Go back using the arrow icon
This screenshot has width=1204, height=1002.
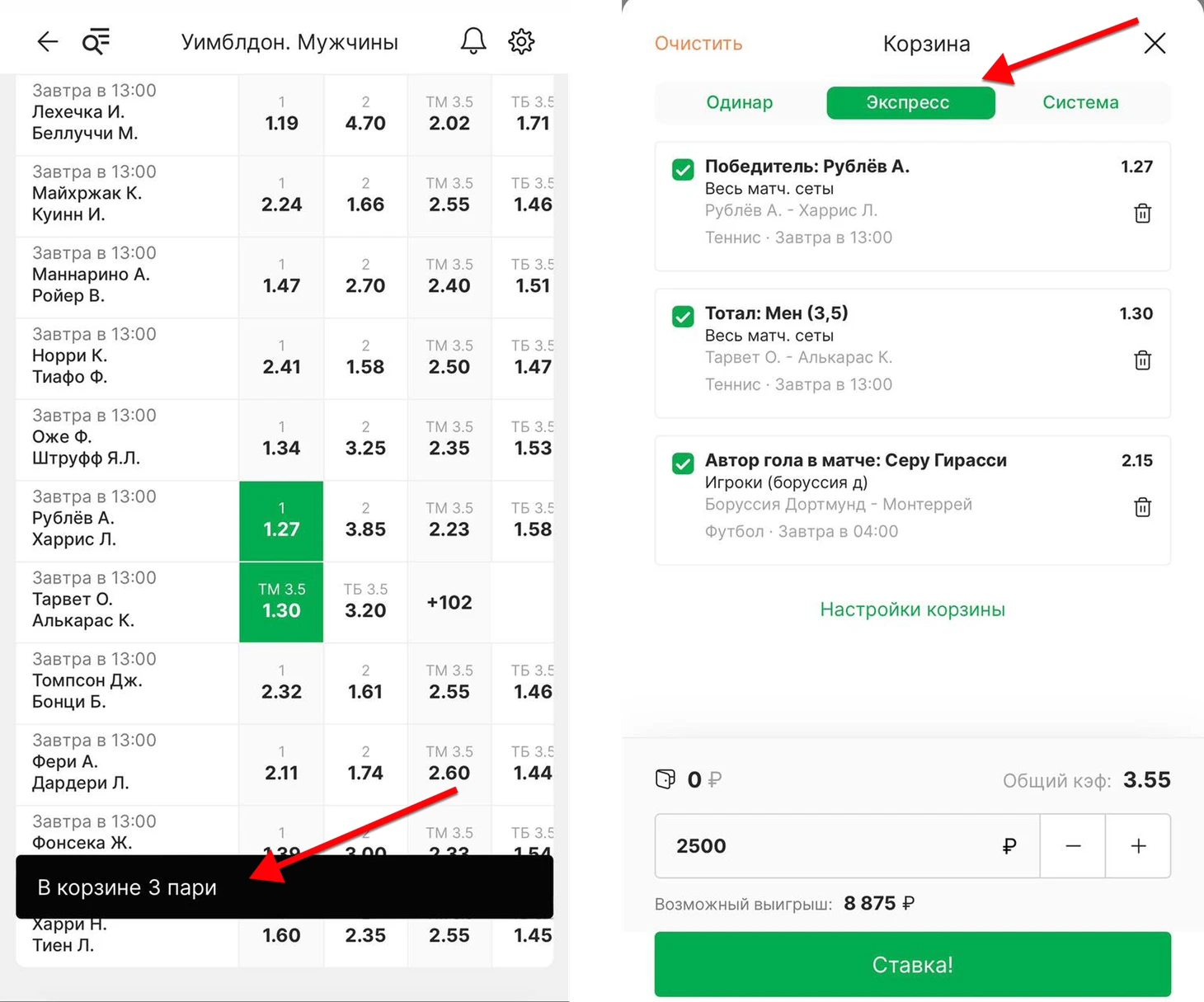(48, 41)
